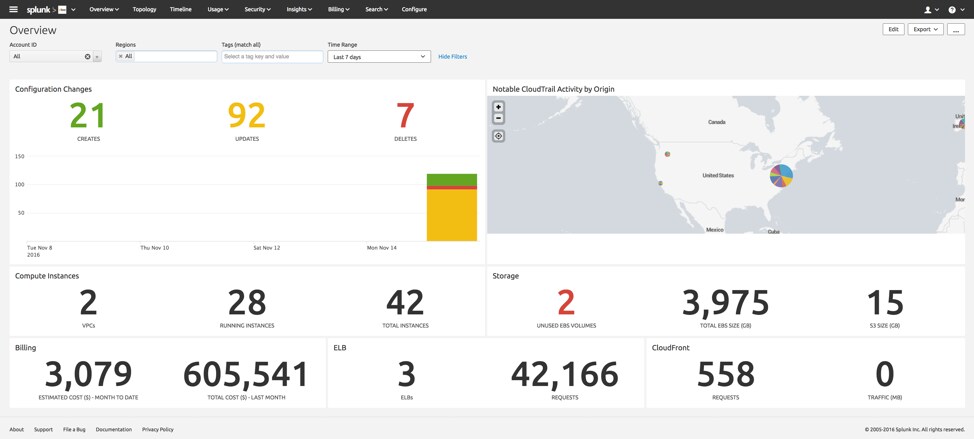This screenshot has width=974, height=439.
Task: Click the yellow updates bar segment
Action: tap(452, 215)
